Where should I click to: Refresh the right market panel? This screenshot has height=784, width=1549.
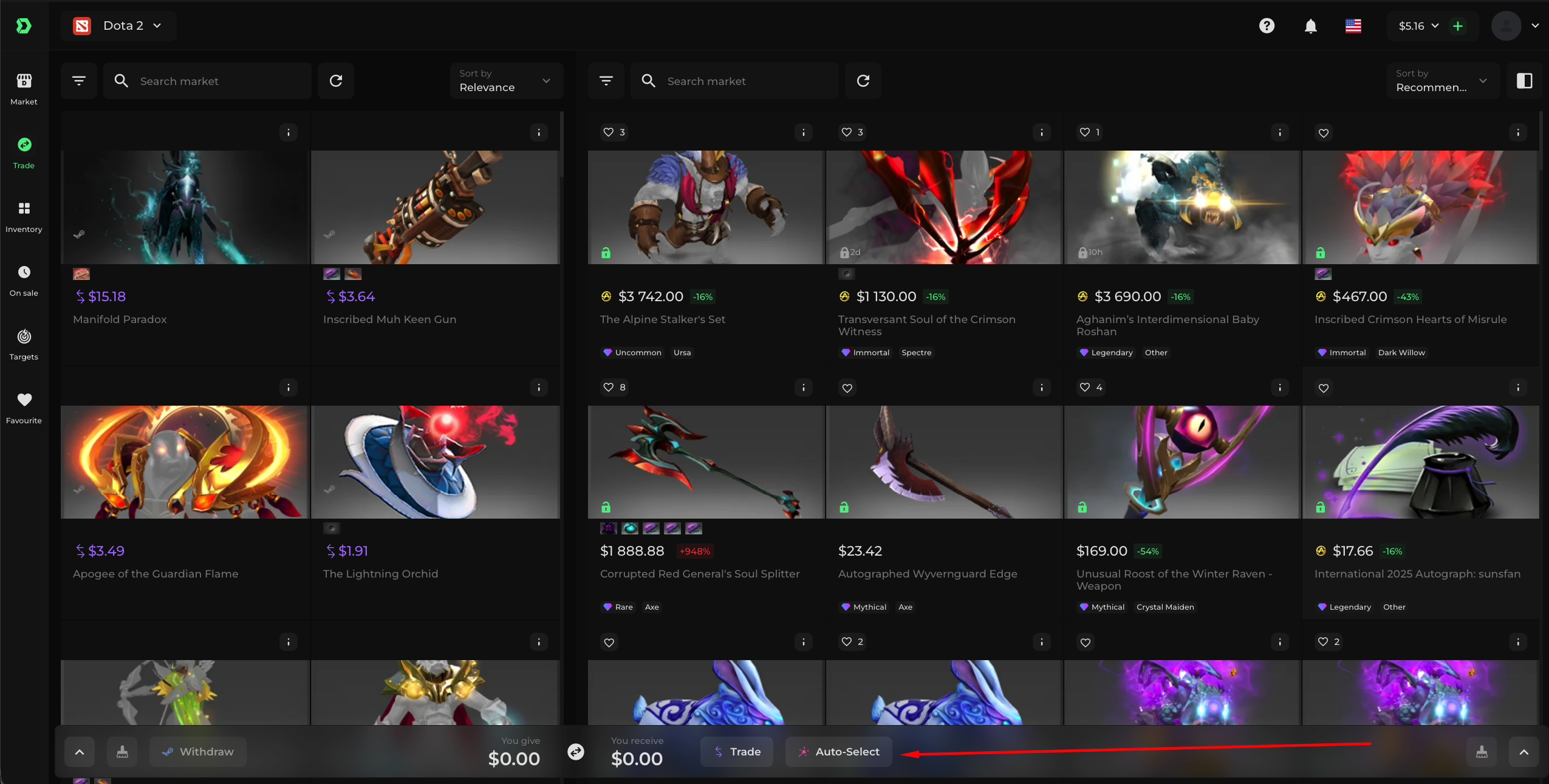[863, 81]
